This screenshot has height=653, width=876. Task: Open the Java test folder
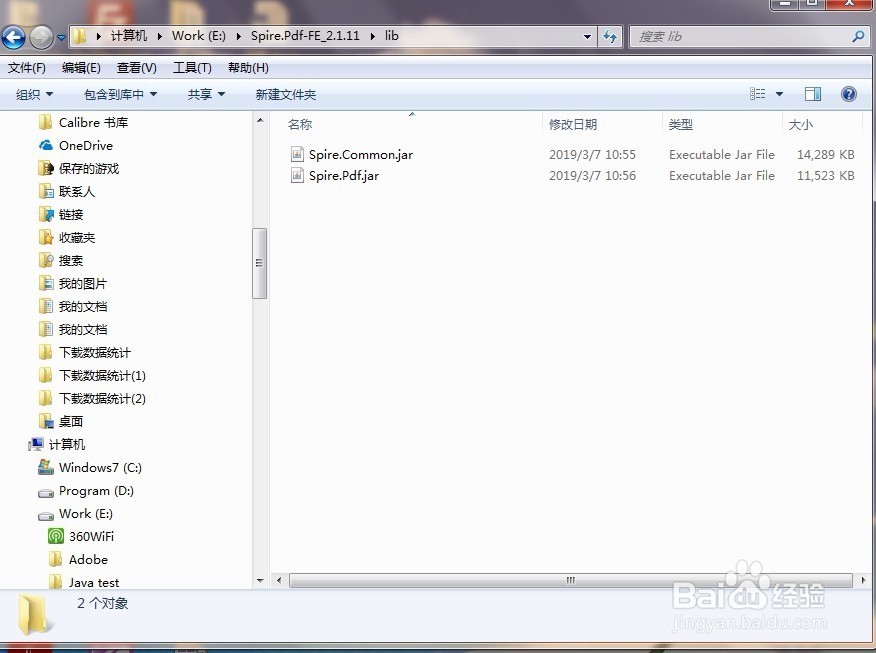click(x=94, y=583)
